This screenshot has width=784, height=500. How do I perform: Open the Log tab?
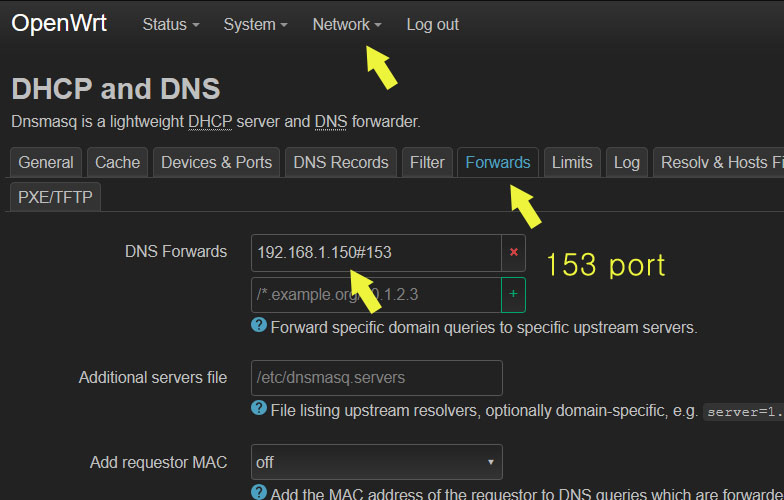tap(626, 162)
